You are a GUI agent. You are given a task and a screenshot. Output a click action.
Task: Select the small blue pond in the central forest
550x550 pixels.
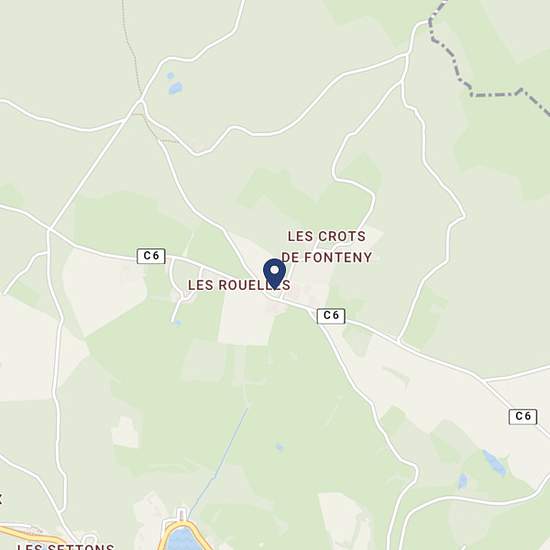click(x=279, y=447)
